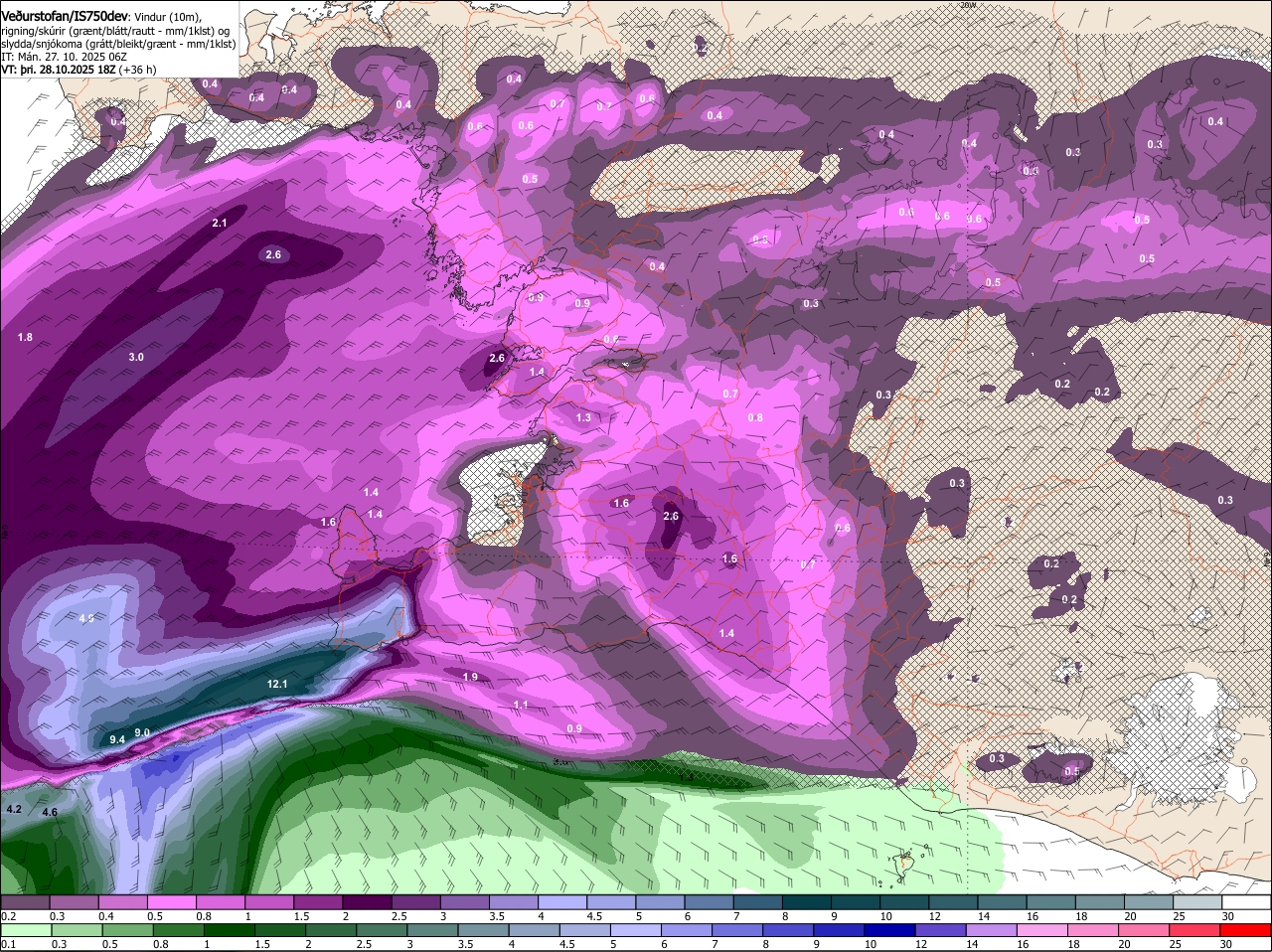The height and width of the screenshot is (952, 1272).
Task: Click the dark teal 9 swatch in snow legend
Action: point(856,902)
